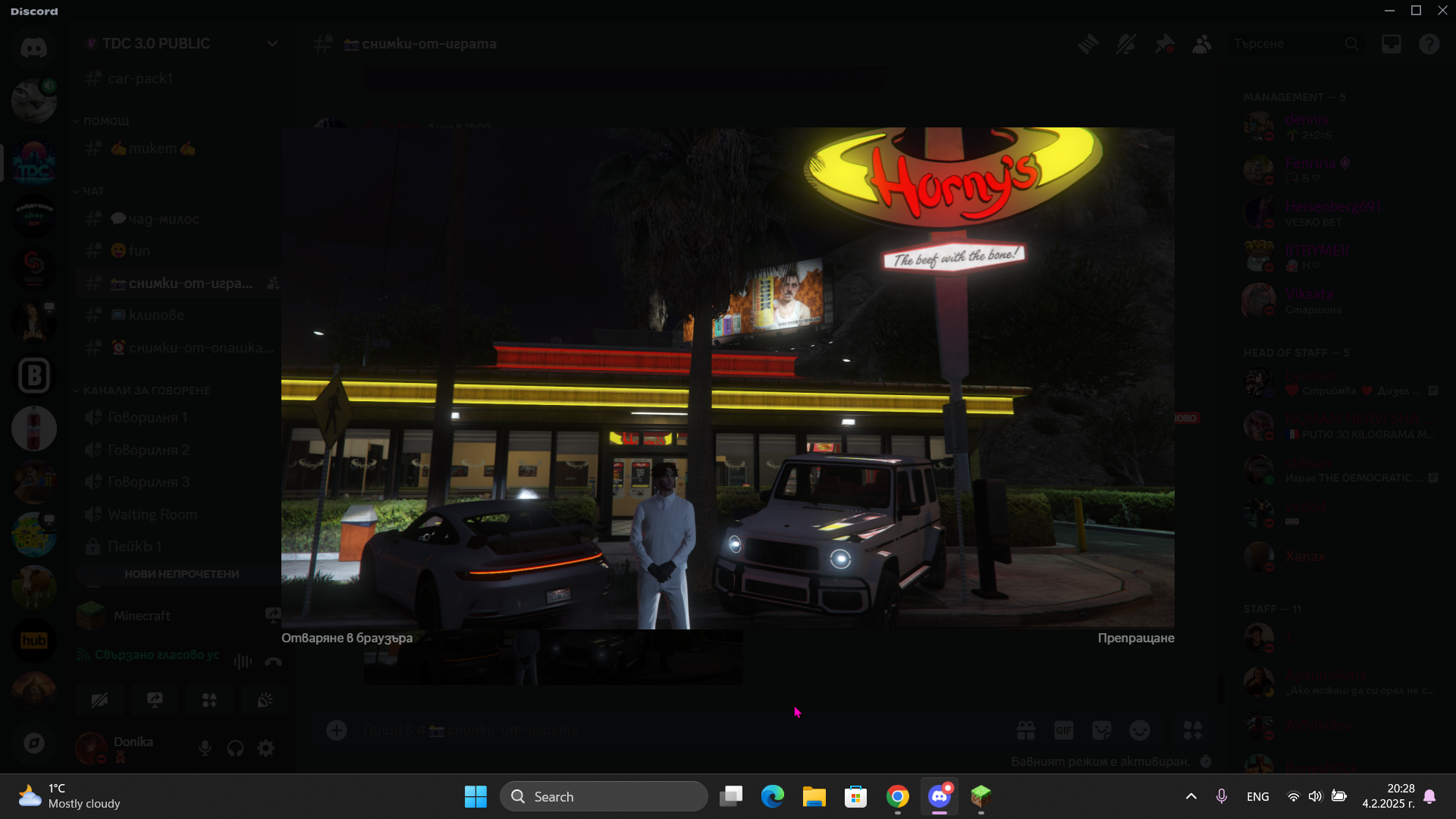Click the gift Nitro icon
This screenshot has height=819, width=1456.
pyautogui.click(x=1025, y=730)
